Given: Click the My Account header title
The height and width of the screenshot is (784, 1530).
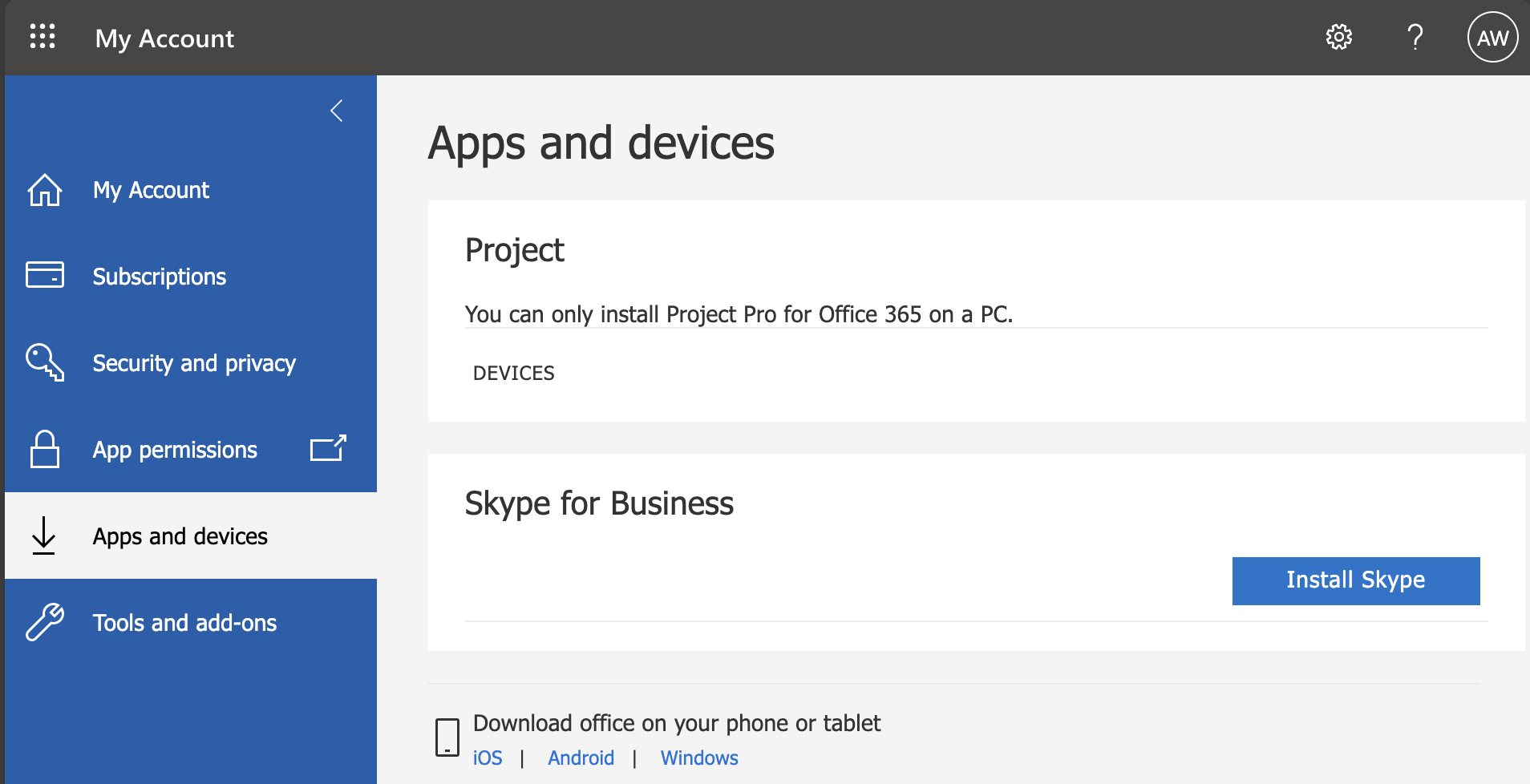Looking at the screenshot, I should point(164,38).
